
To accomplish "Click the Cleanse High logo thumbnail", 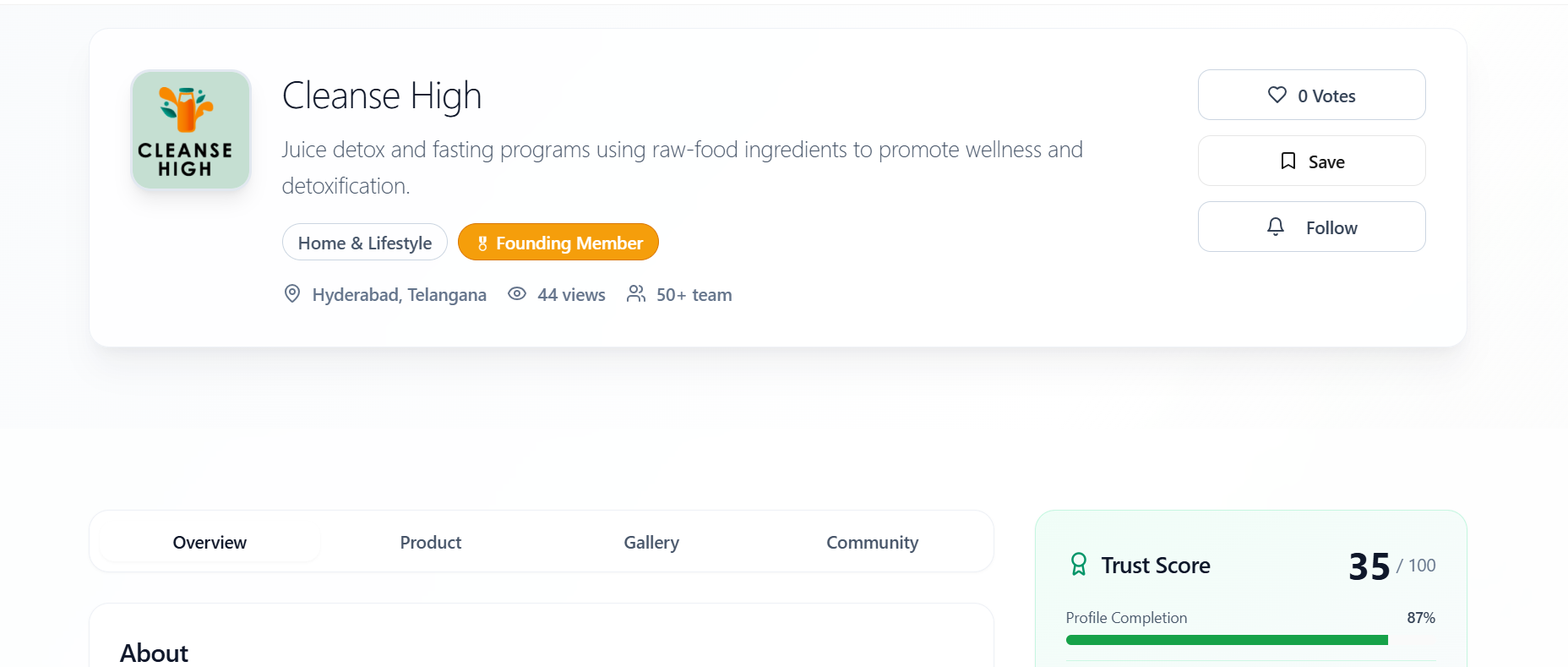I will tap(191, 129).
